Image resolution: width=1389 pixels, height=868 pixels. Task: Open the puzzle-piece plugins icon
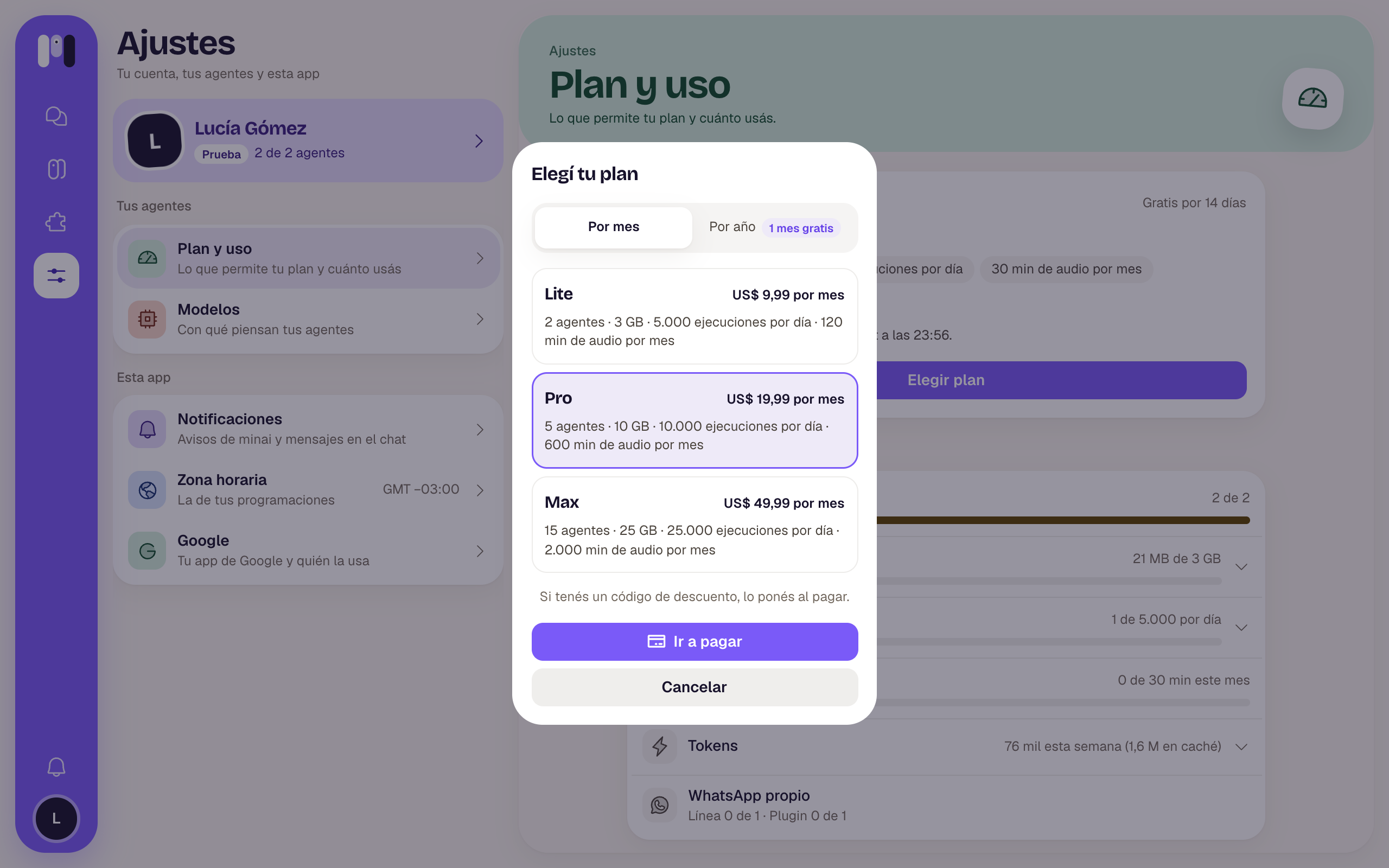coord(56,221)
